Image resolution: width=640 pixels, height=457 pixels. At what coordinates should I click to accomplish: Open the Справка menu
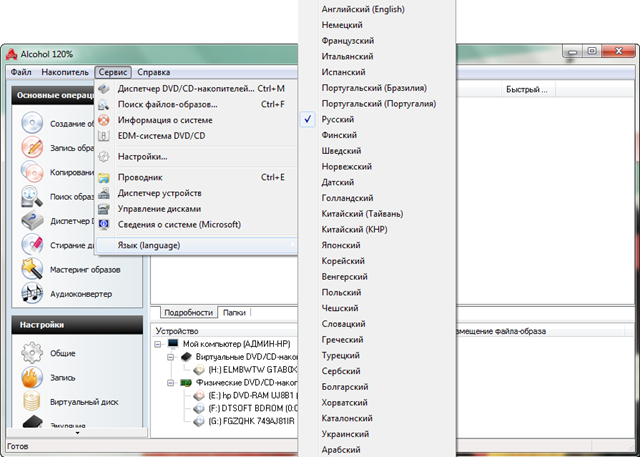click(153, 72)
